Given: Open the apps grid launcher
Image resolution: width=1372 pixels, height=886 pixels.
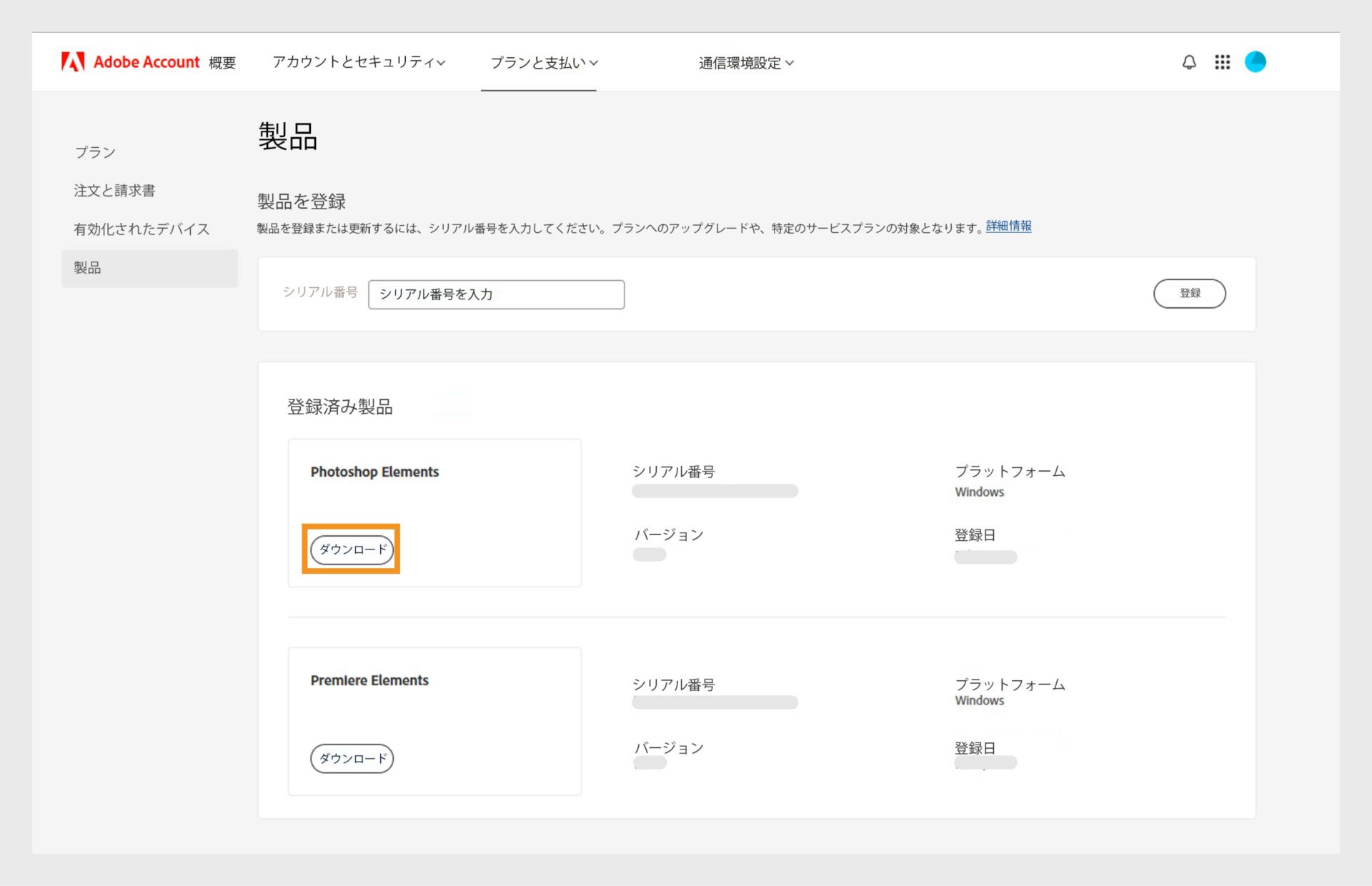Looking at the screenshot, I should 1223,62.
